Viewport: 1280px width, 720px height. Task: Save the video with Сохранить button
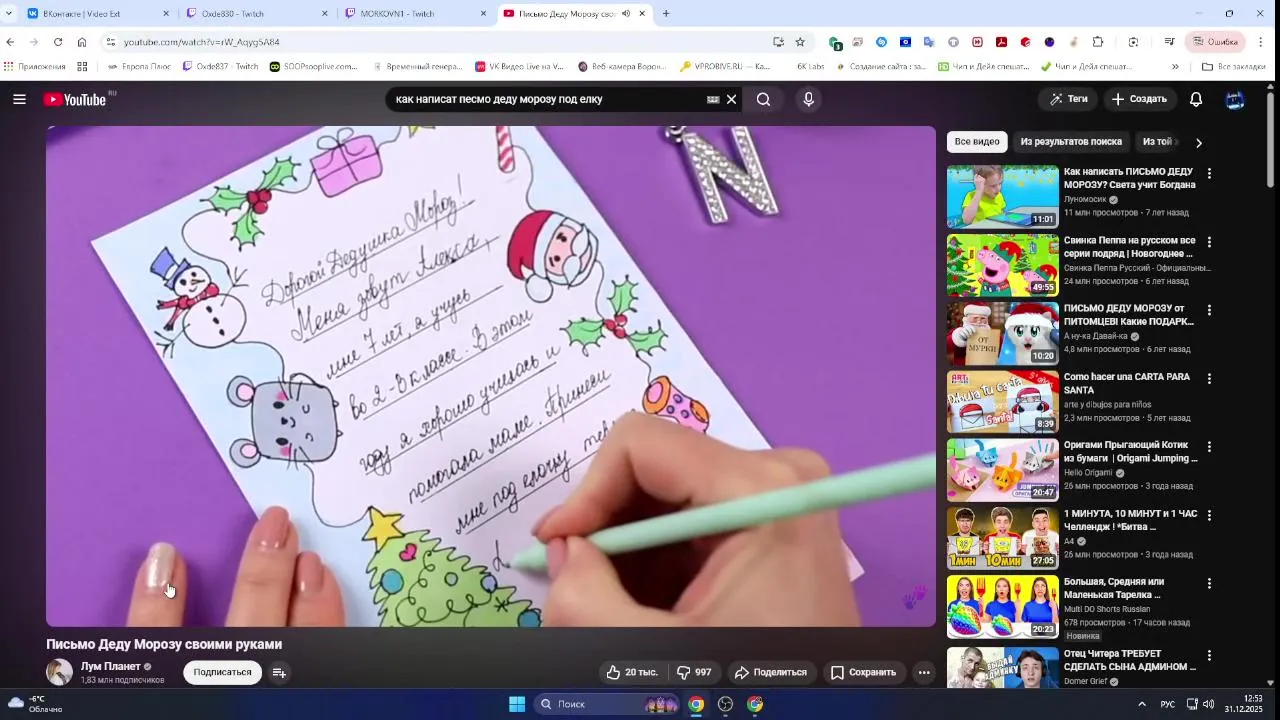[x=863, y=672]
